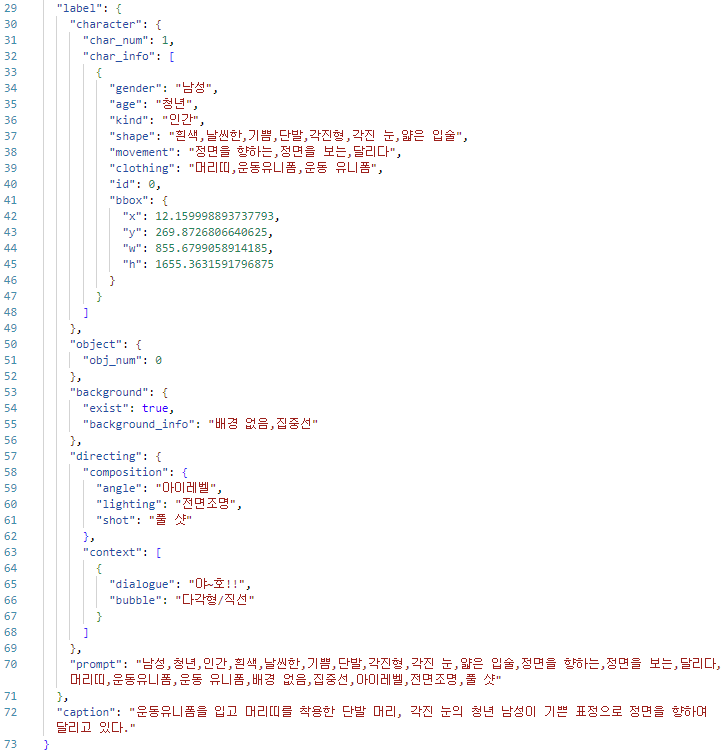Click line number 29 in the gutter
This screenshot has height=755, width=726.
point(11,8)
